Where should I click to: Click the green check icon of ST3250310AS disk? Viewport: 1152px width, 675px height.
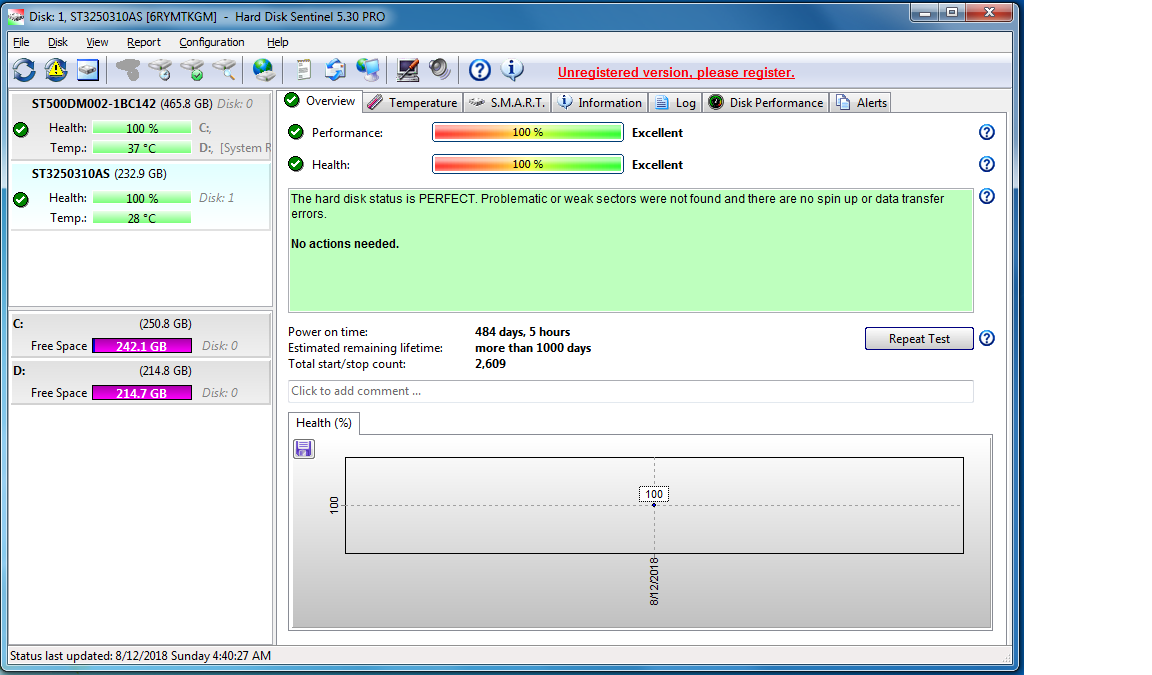tap(21, 200)
